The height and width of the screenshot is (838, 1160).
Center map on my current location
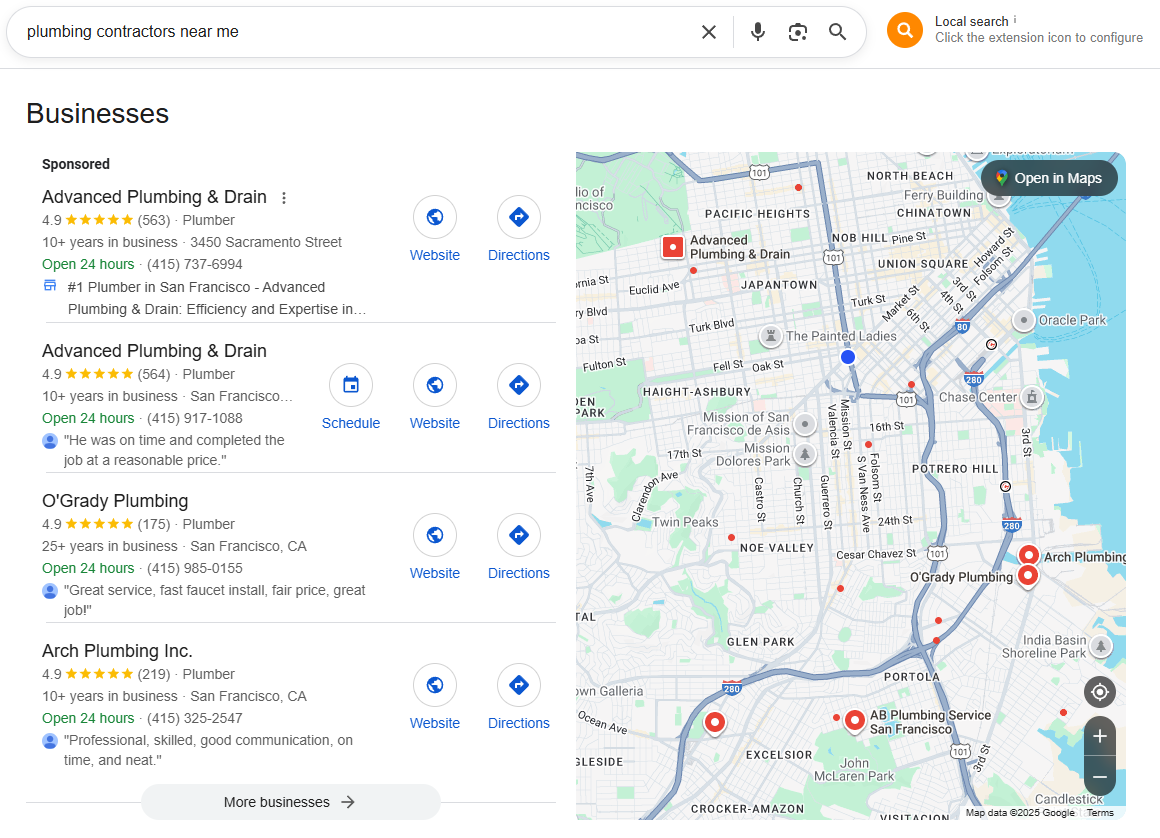tap(1099, 692)
